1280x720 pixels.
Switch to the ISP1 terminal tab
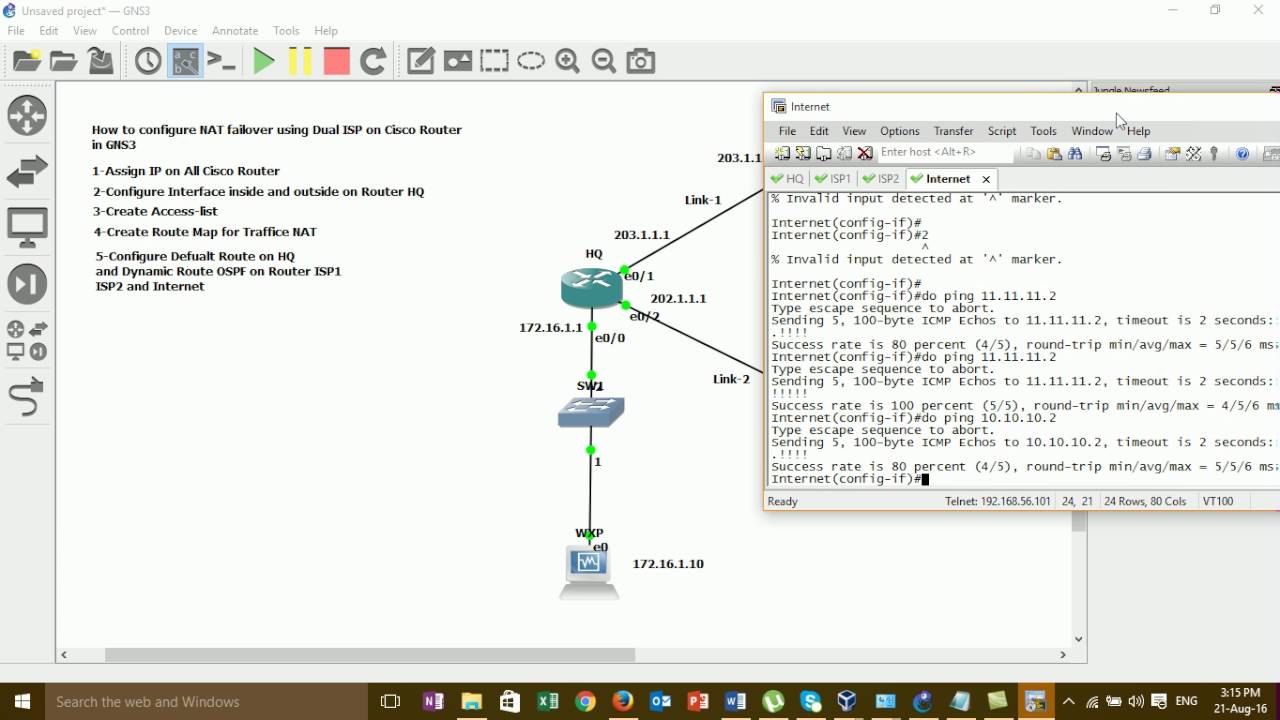coord(833,179)
